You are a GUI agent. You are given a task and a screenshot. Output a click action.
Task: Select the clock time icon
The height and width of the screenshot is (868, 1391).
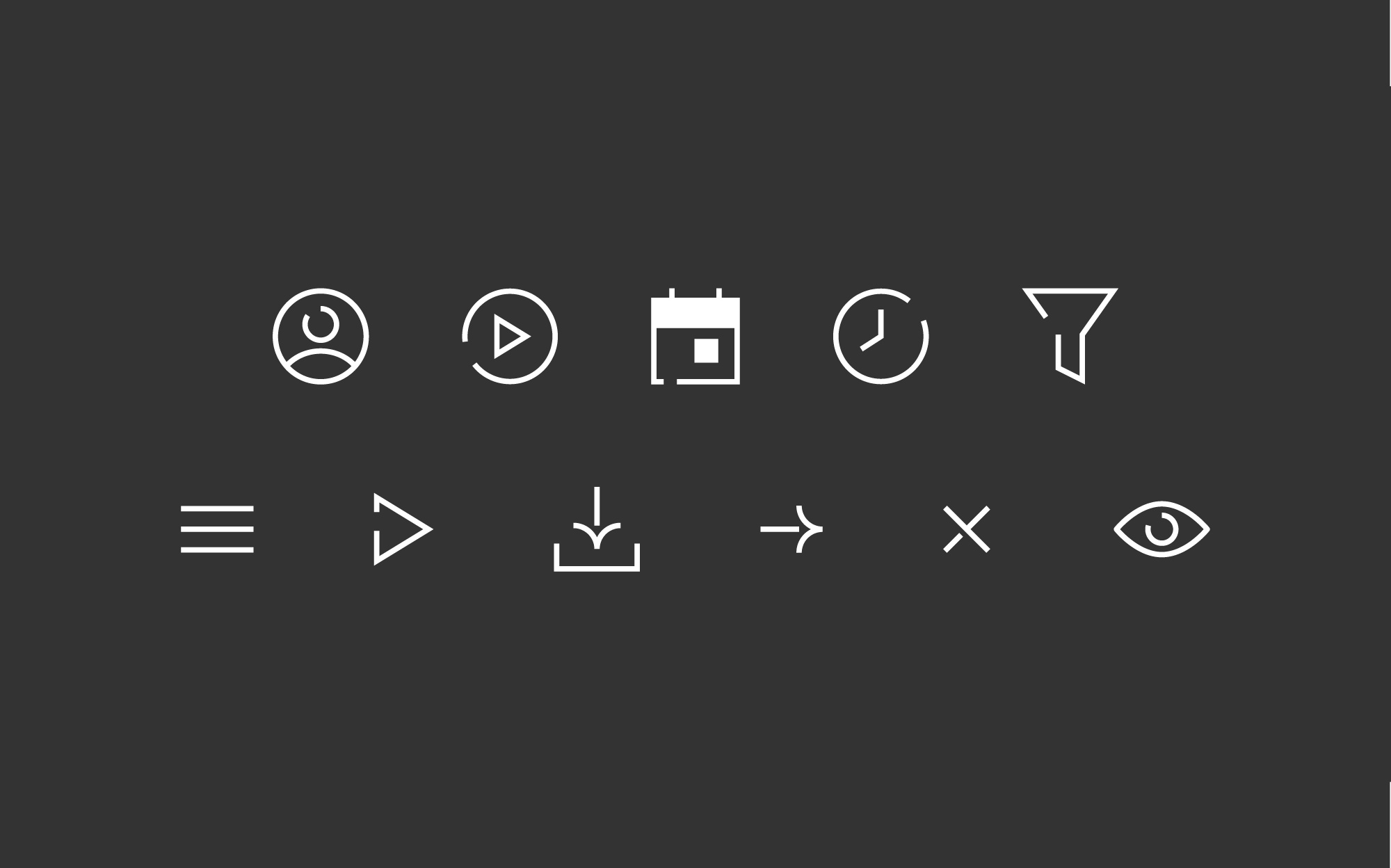tap(881, 336)
